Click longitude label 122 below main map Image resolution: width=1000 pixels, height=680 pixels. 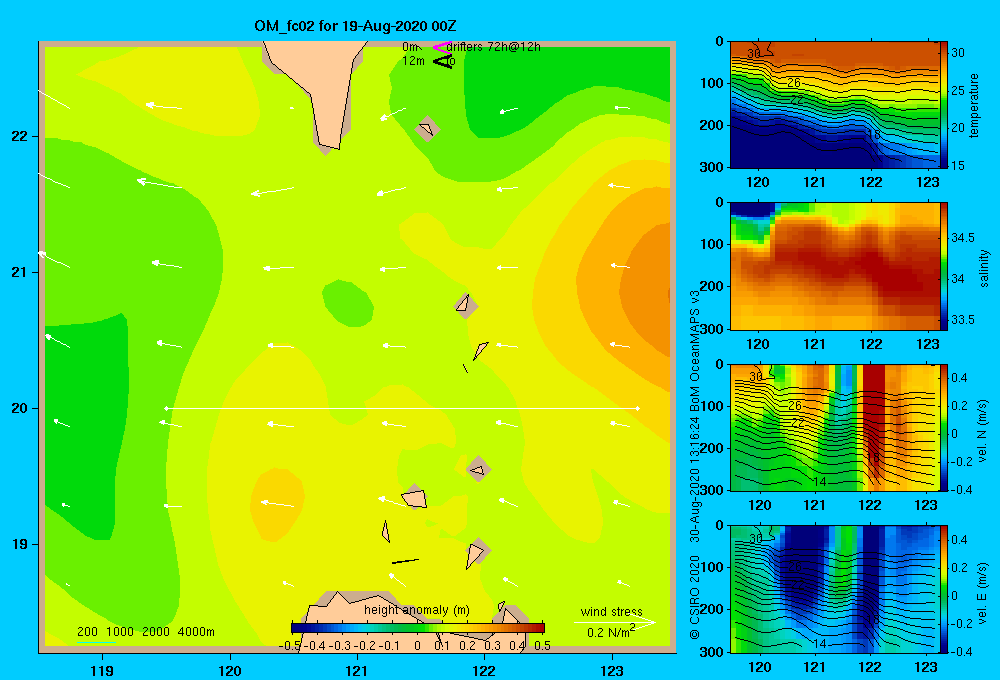(x=484, y=670)
